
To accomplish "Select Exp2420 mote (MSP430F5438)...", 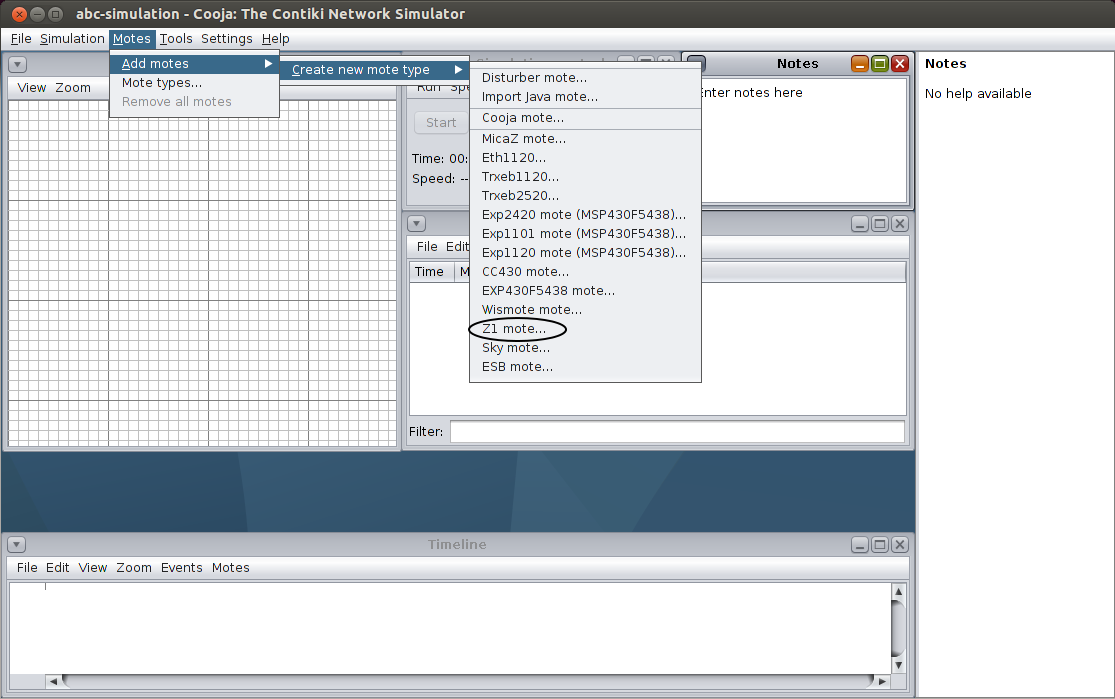I will point(585,215).
